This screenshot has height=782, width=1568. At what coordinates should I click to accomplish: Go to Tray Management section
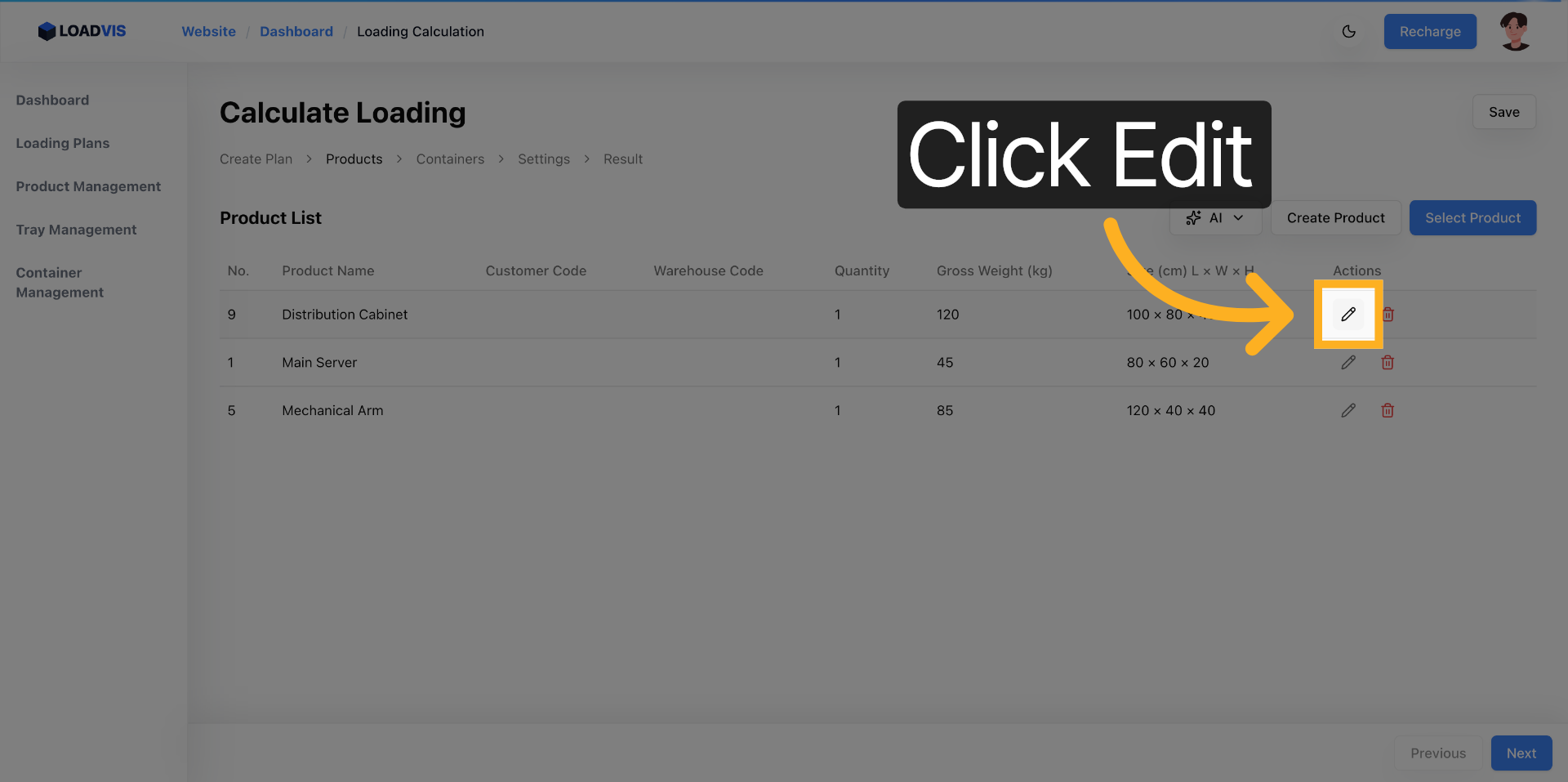coord(76,230)
